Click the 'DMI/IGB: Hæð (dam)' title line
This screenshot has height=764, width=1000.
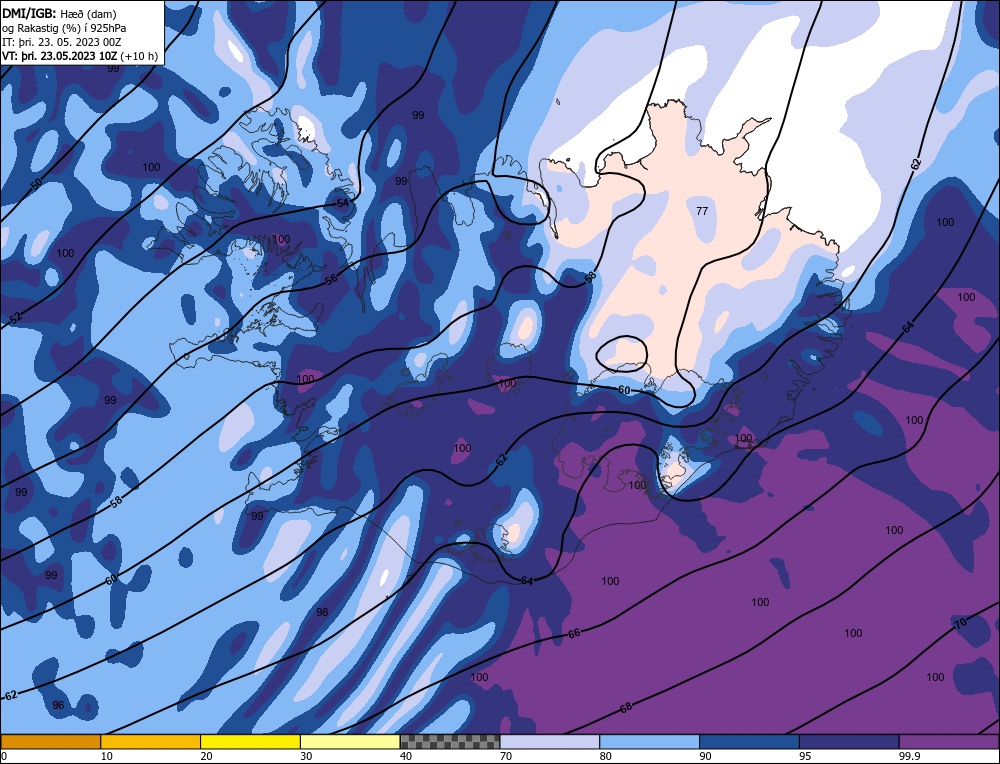[x=59, y=13]
